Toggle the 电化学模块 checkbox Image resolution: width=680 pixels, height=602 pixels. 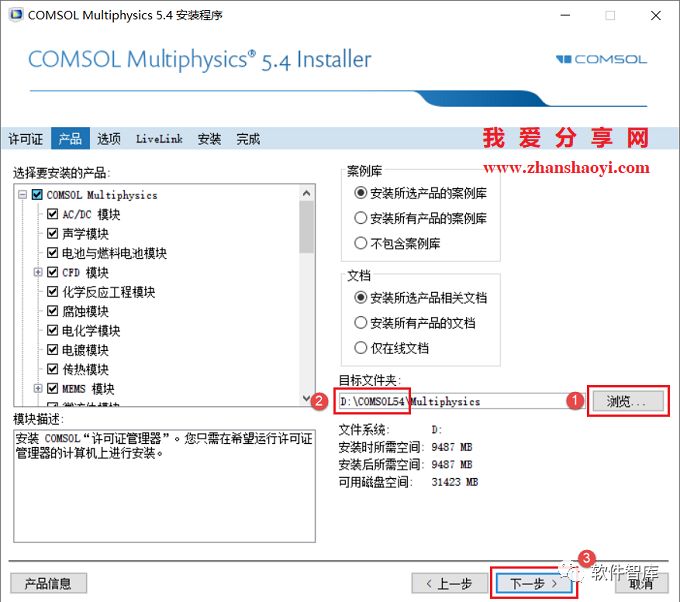[52, 330]
